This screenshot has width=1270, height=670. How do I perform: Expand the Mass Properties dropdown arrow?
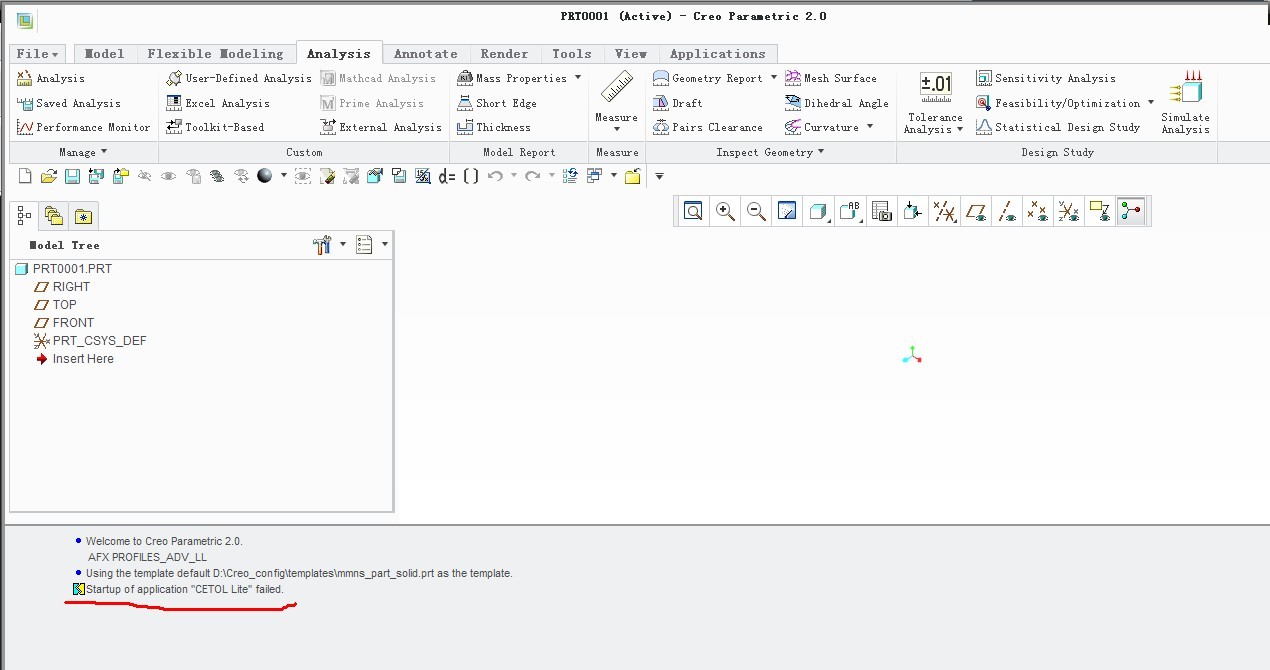coord(577,78)
